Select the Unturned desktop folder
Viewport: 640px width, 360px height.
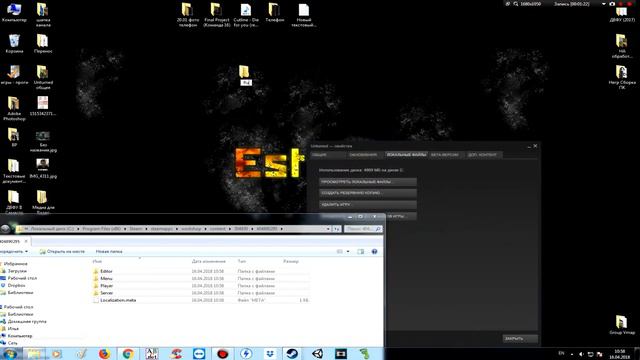tap(43, 78)
